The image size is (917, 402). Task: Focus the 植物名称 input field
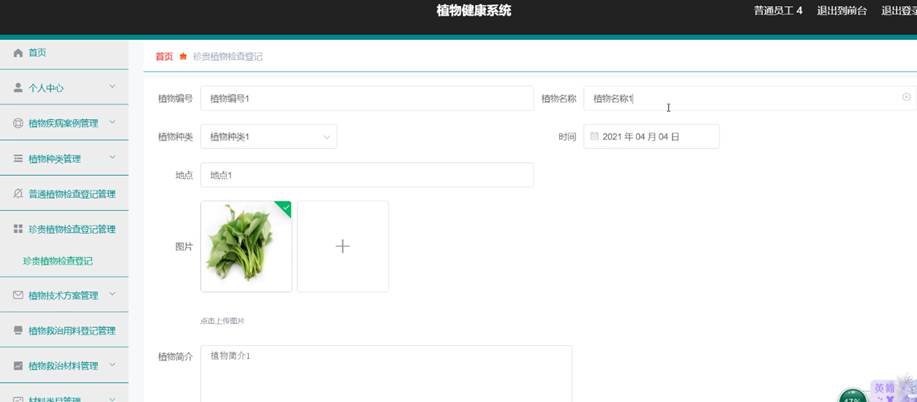pos(750,98)
